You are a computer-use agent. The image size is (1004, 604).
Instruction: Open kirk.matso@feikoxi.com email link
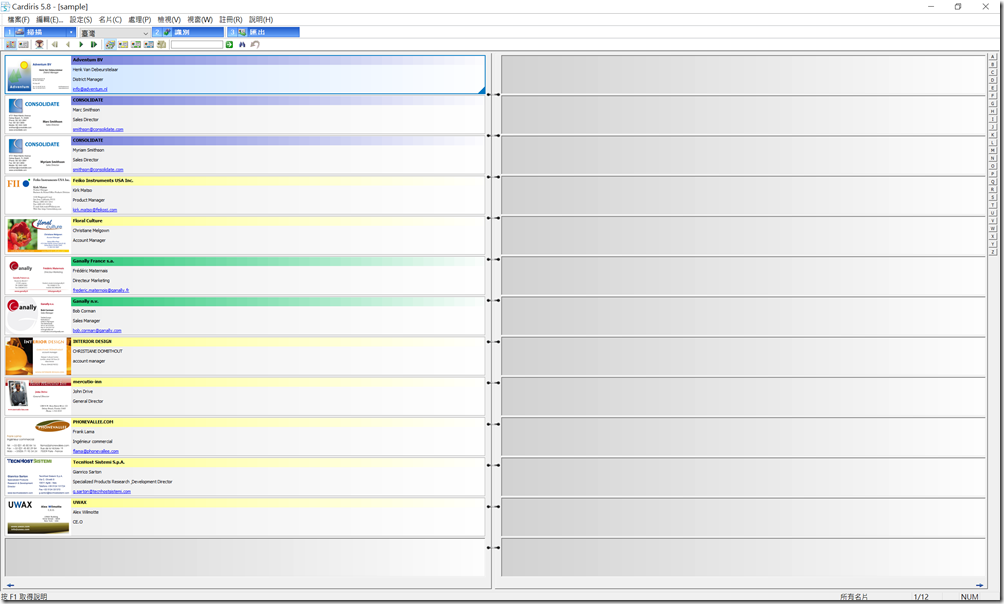tap(95, 209)
